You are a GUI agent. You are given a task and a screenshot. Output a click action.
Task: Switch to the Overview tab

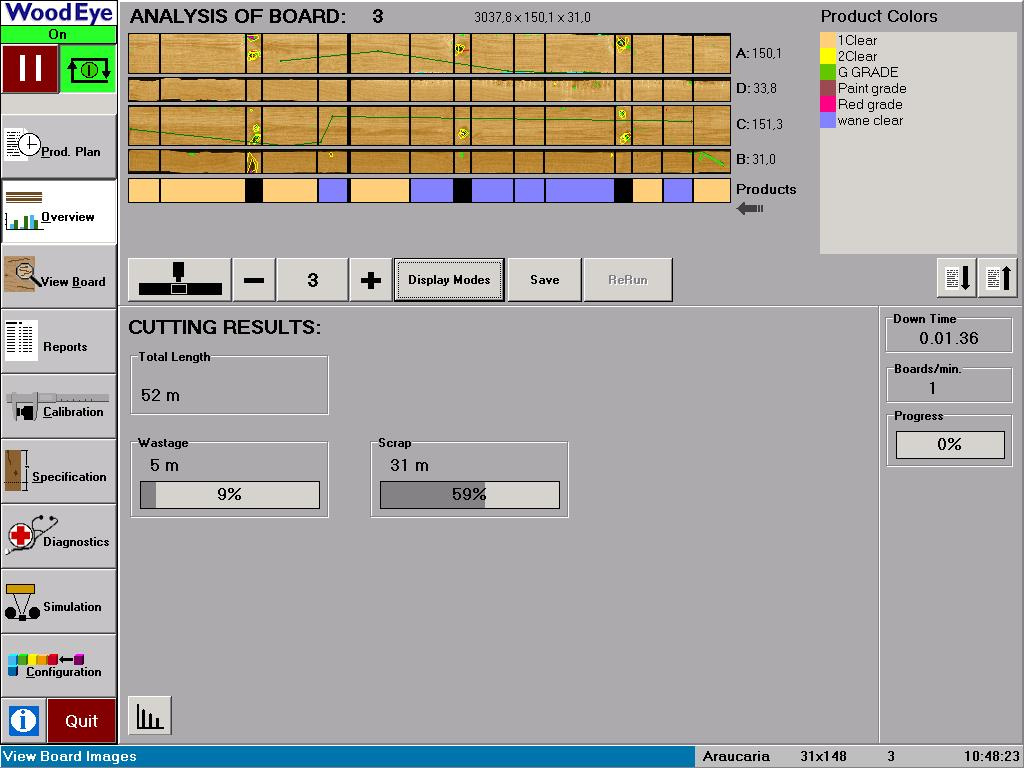click(x=58, y=212)
